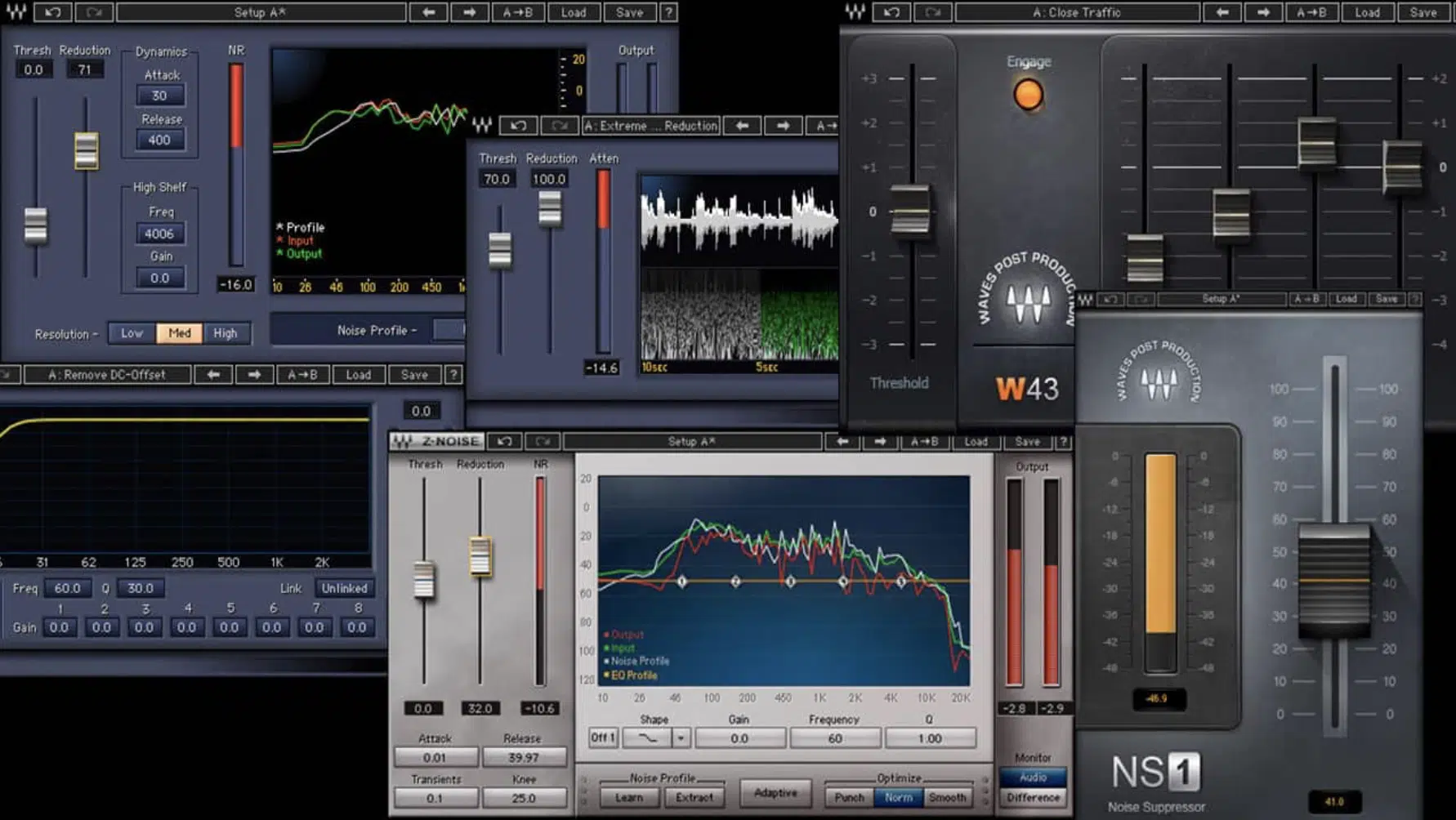The height and width of the screenshot is (820, 1456).
Task: Select Punch optimize mode in Z-Noise
Action: pyautogui.click(x=850, y=797)
